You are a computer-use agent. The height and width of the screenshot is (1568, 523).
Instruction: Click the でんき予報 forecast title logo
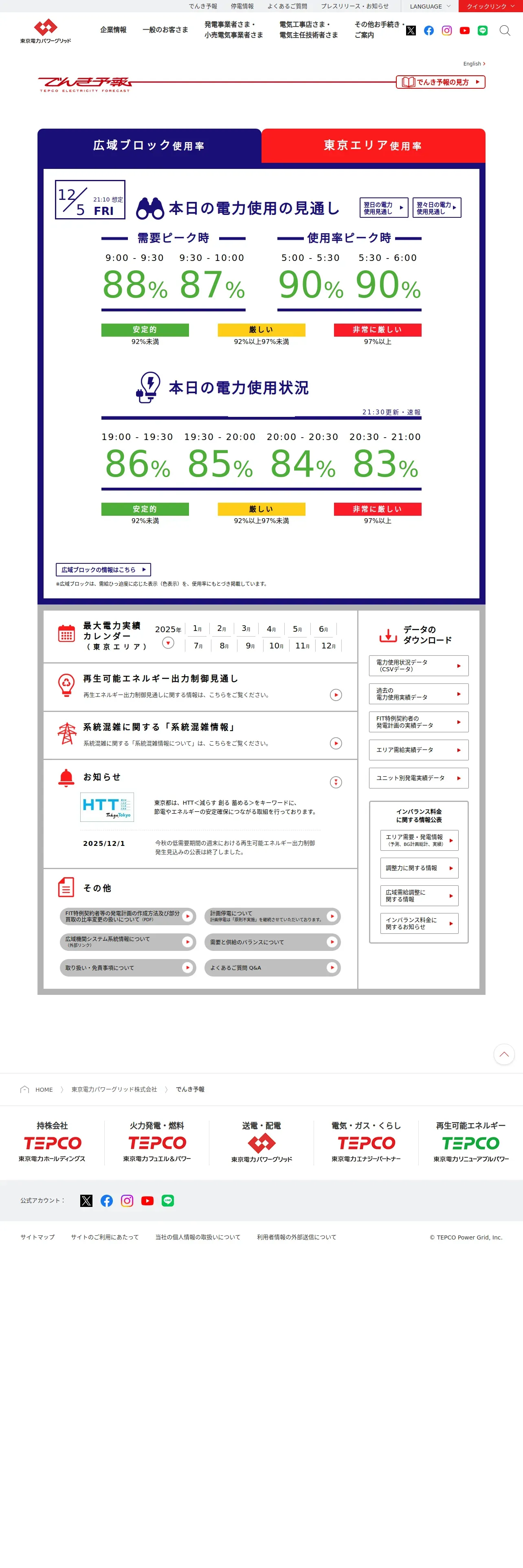point(85,85)
